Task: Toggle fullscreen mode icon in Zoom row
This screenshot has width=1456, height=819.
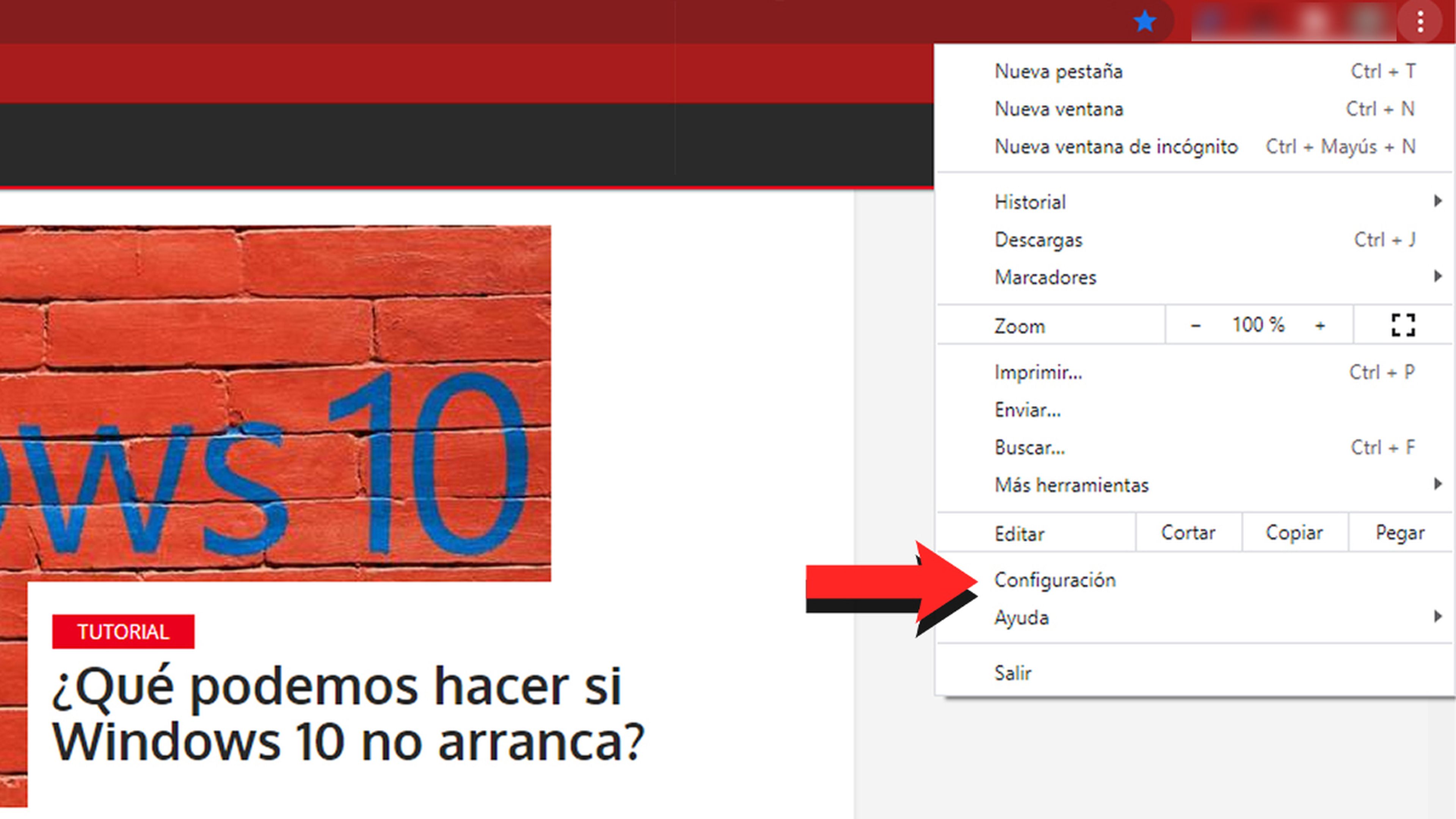Action: coord(1403,325)
